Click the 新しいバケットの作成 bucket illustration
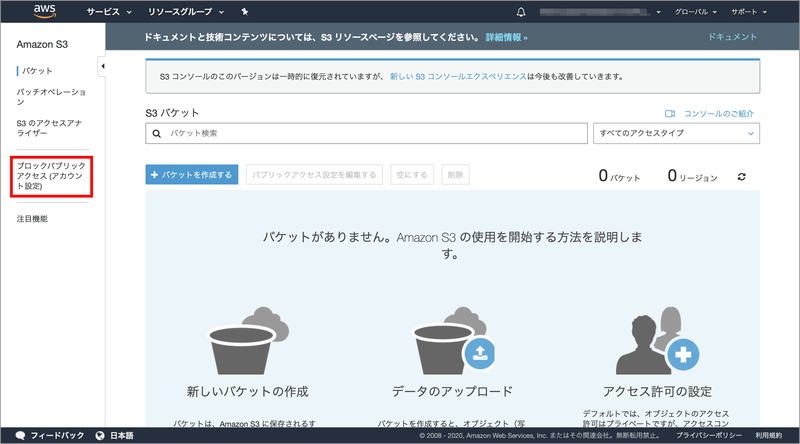Image resolution: width=800 pixels, height=444 pixels. [x=248, y=340]
